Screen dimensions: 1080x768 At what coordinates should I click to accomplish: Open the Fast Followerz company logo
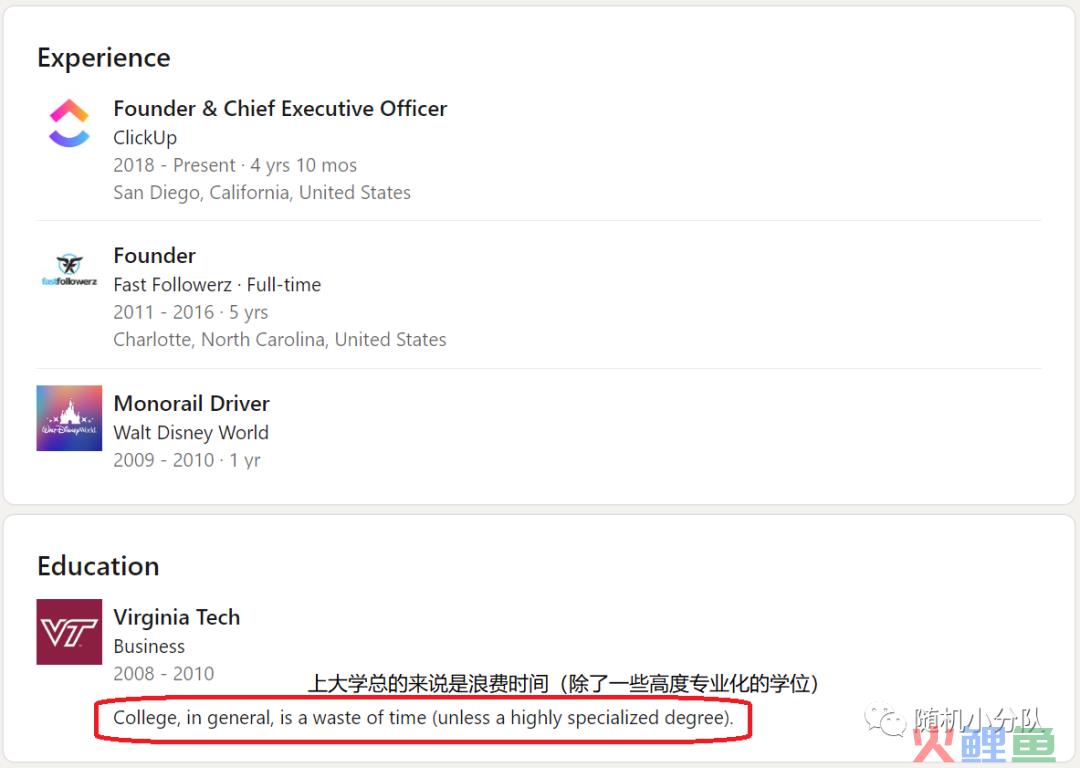tap(70, 270)
